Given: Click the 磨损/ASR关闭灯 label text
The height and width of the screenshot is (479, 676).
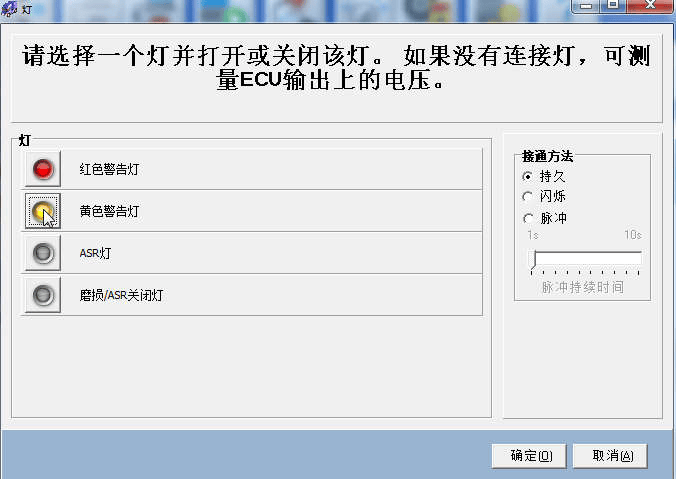Looking at the screenshot, I should click(x=121, y=295).
